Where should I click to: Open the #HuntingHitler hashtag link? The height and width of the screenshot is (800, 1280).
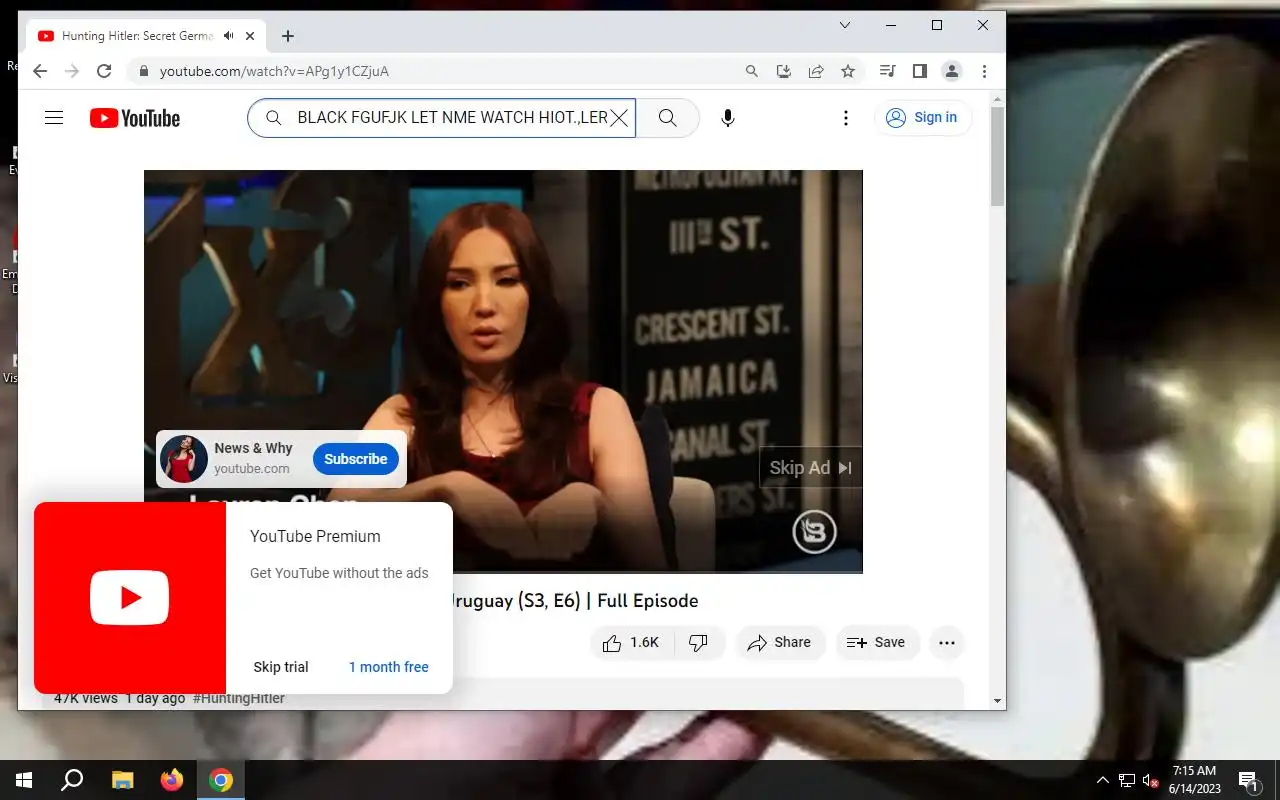tap(239, 698)
